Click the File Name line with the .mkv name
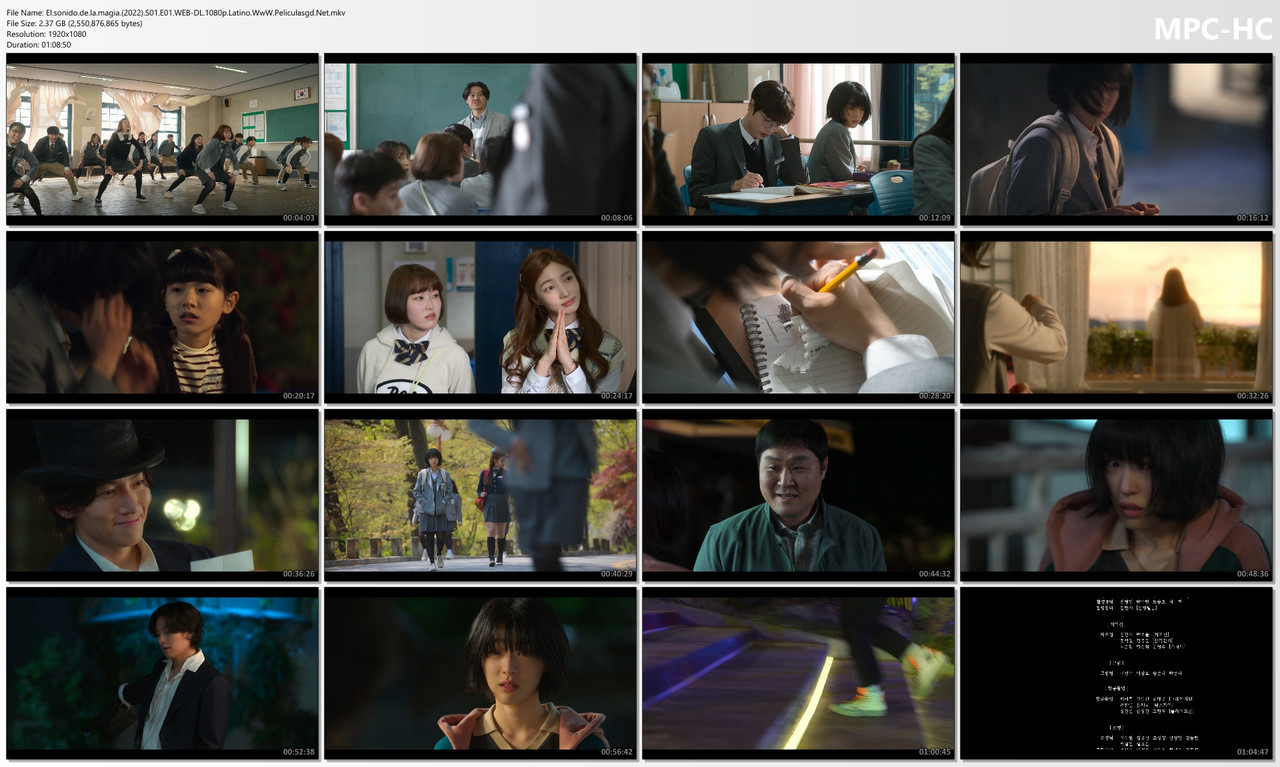The height and width of the screenshot is (767, 1280). coord(176,12)
